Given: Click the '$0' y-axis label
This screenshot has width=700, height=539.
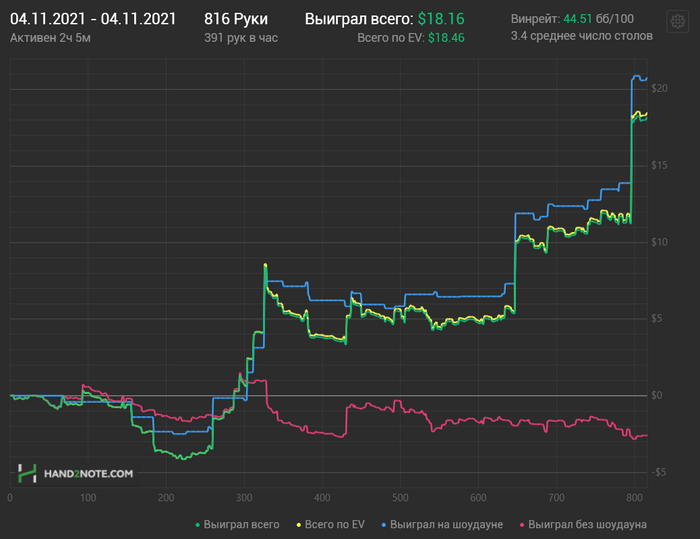Looking at the screenshot, I should pyautogui.click(x=657, y=396).
